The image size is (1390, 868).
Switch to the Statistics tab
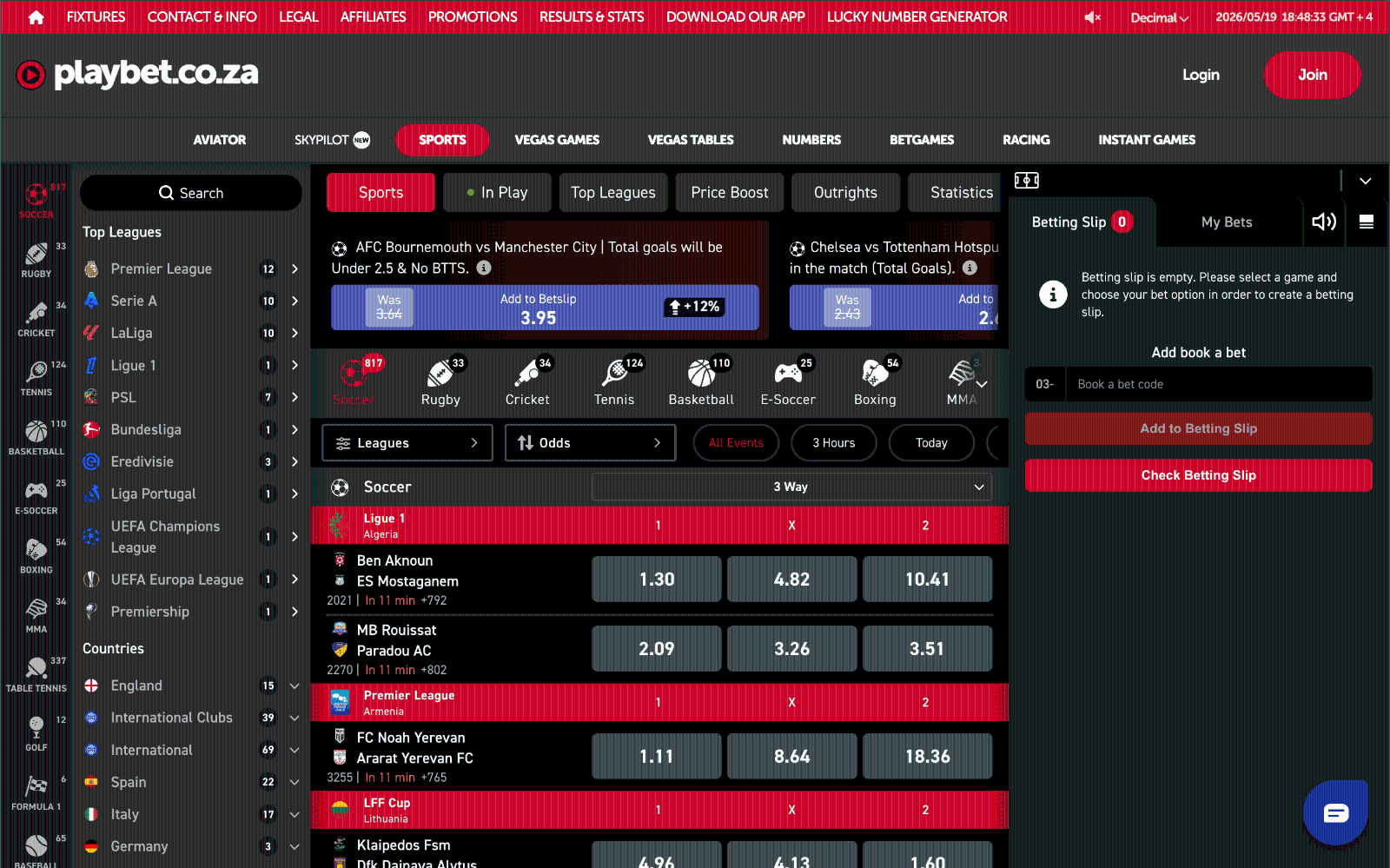tap(956, 193)
